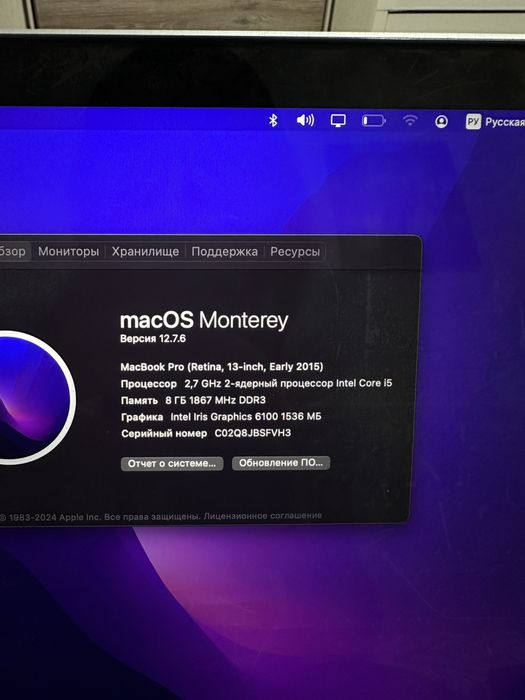Switch to the Хранилище tab
The height and width of the screenshot is (700, 525).
[x=145, y=251]
